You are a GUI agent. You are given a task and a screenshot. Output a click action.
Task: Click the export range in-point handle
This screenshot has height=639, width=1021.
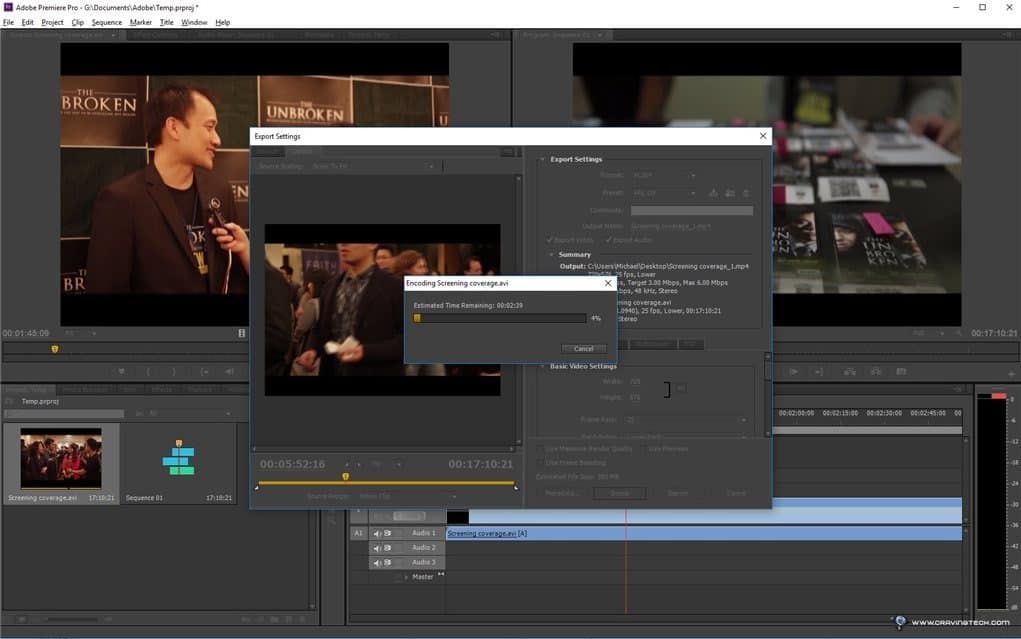tap(257, 487)
